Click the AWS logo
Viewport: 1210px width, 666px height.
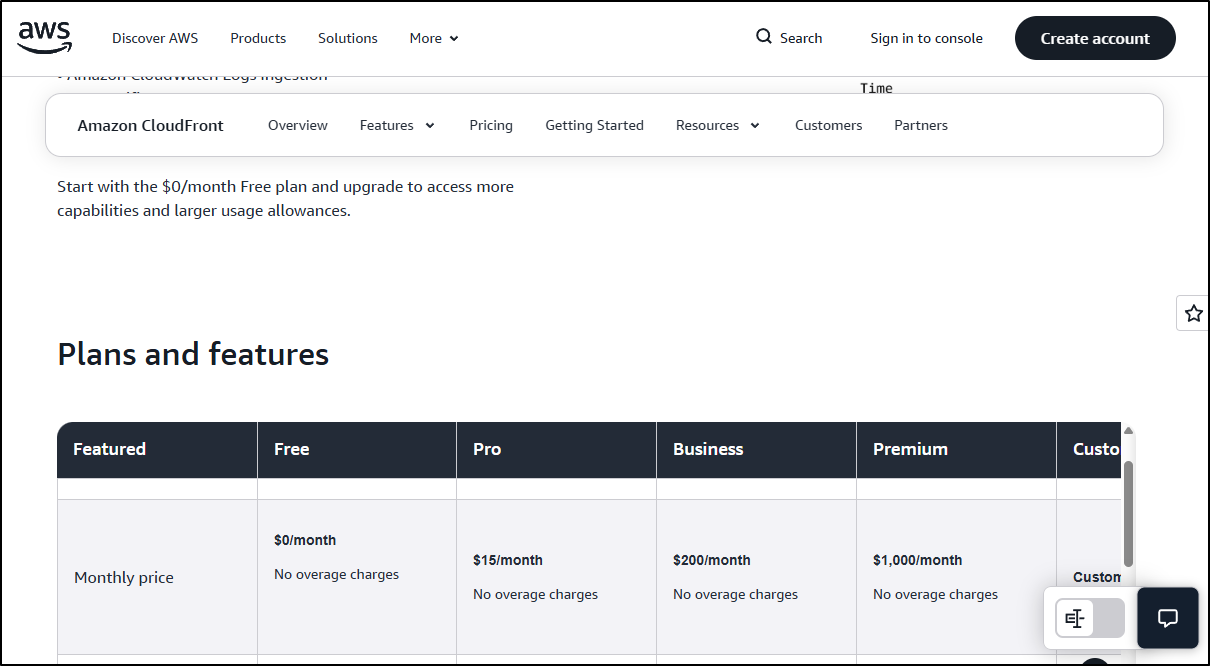point(45,37)
